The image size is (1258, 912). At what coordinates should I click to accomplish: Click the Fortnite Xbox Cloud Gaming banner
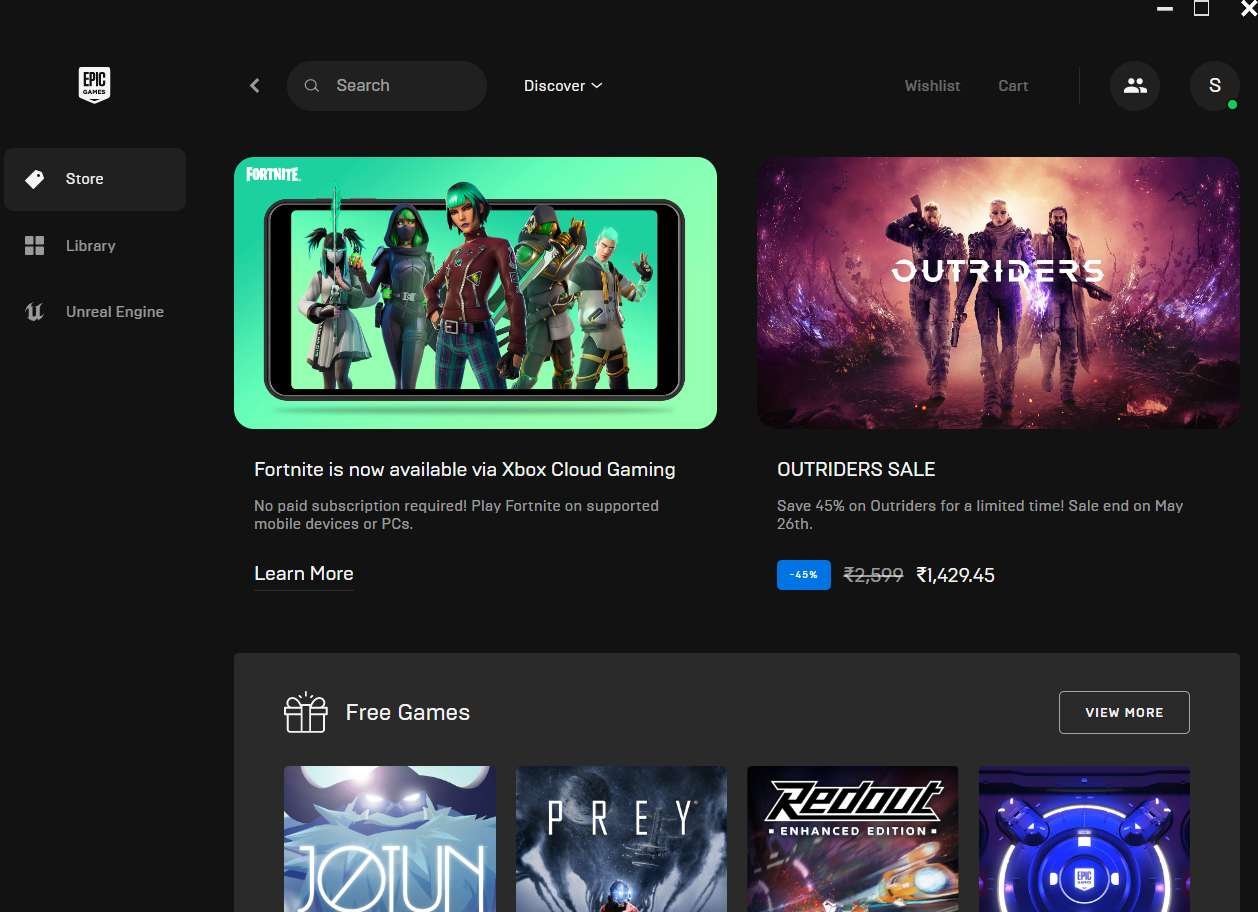tap(475, 292)
